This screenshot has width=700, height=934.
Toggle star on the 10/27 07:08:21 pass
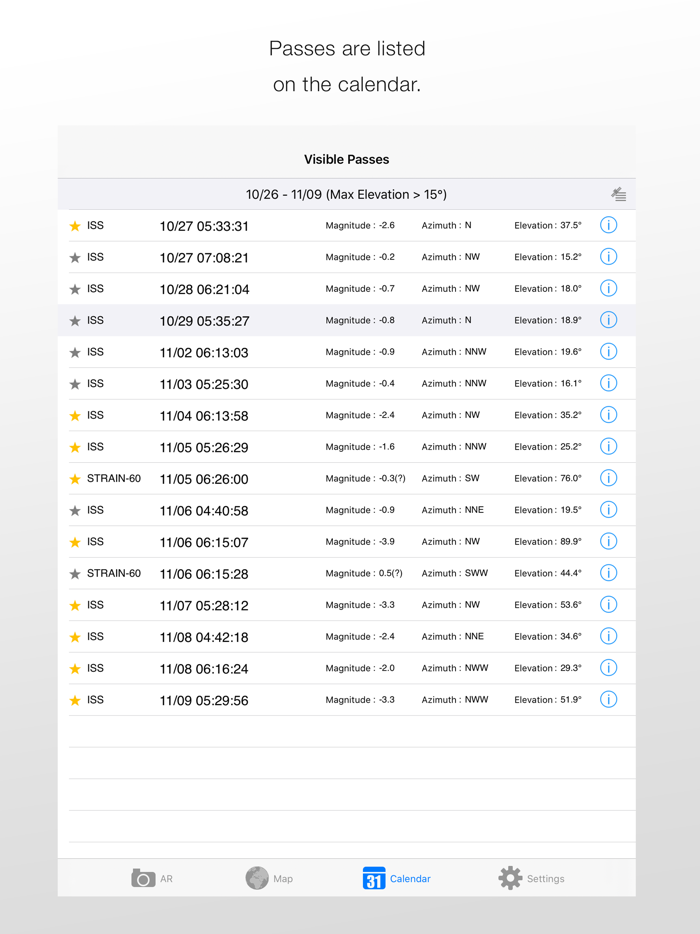75,257
